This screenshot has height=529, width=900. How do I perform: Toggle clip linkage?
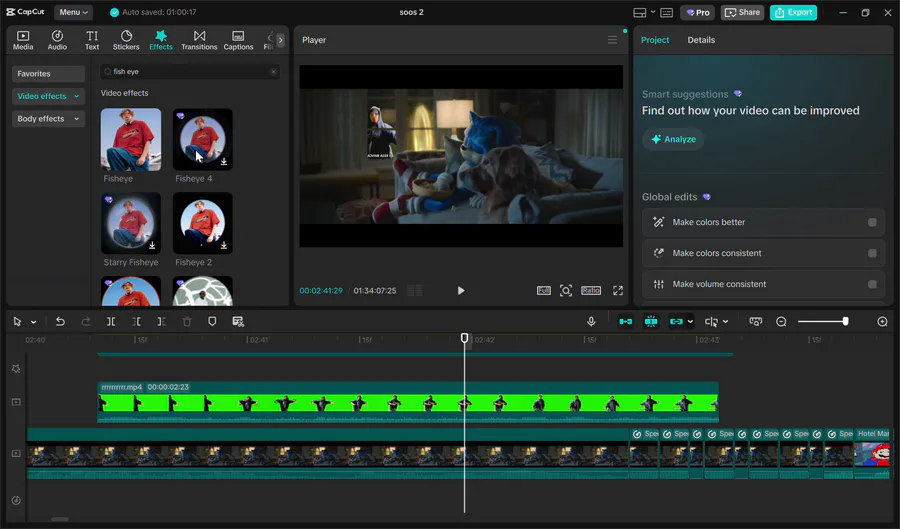pos(676,321)
